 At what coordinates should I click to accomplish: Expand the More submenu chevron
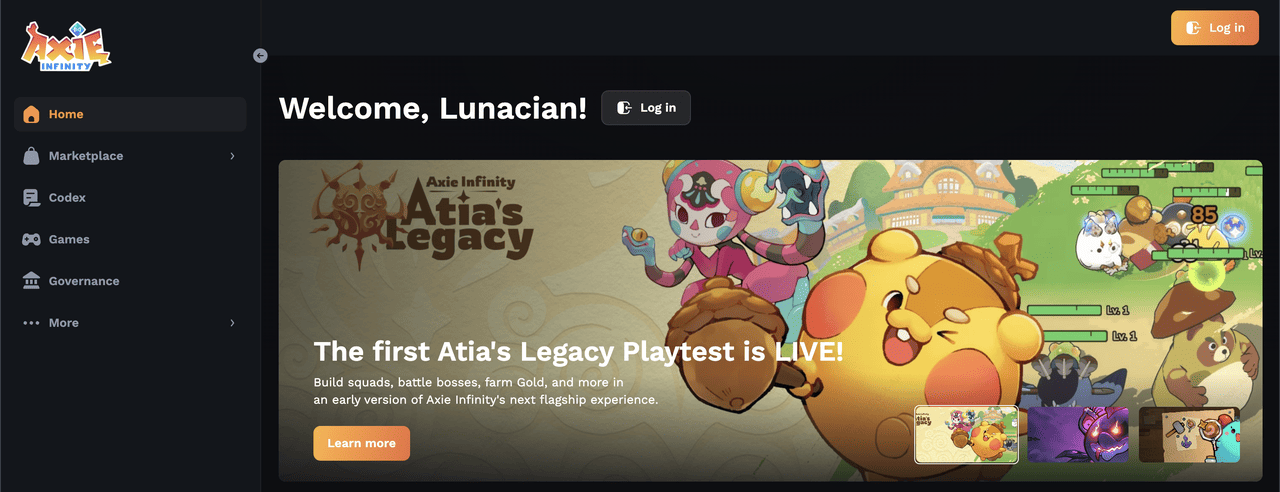click(232, 323)
